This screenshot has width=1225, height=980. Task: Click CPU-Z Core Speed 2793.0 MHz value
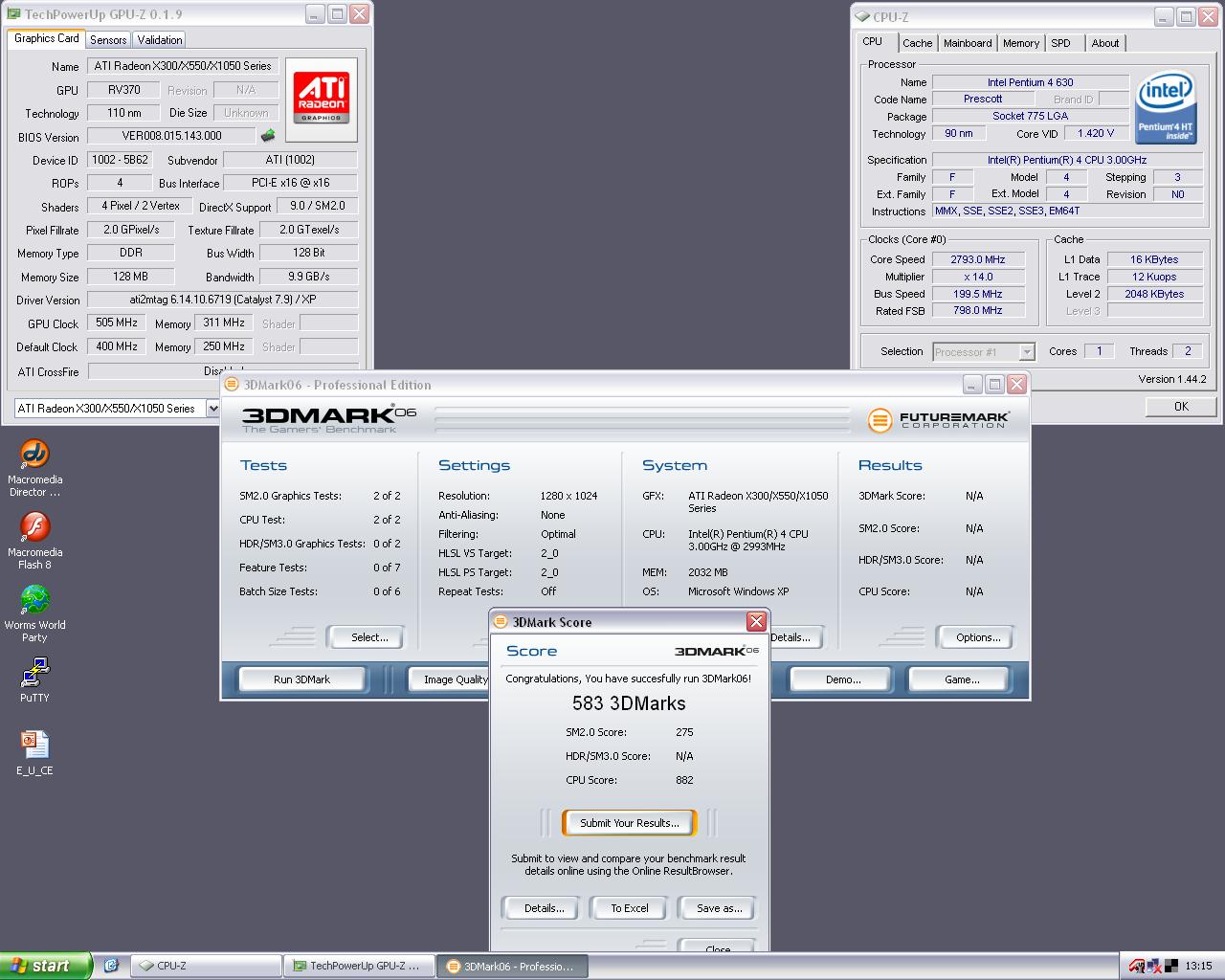[978, 259]
